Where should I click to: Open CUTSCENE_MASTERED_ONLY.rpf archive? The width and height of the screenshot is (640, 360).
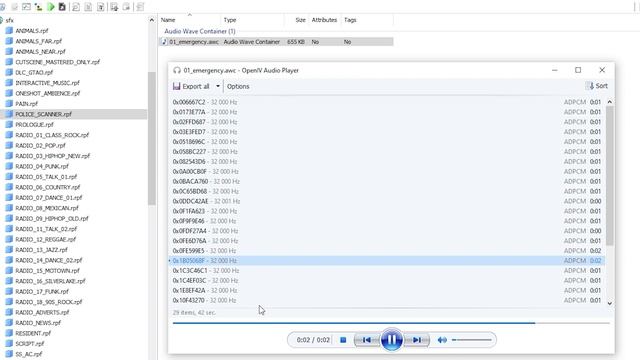(x=58, y=62)
